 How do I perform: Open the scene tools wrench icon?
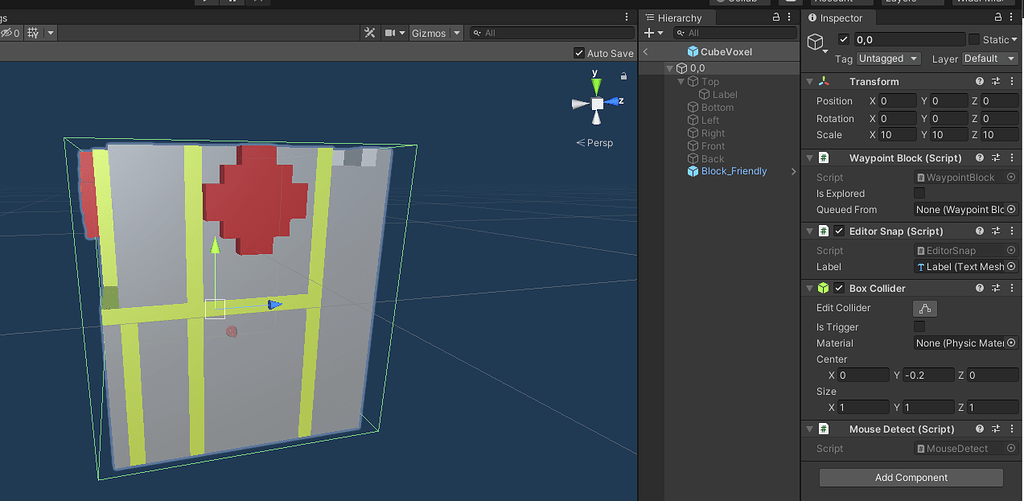369,33
